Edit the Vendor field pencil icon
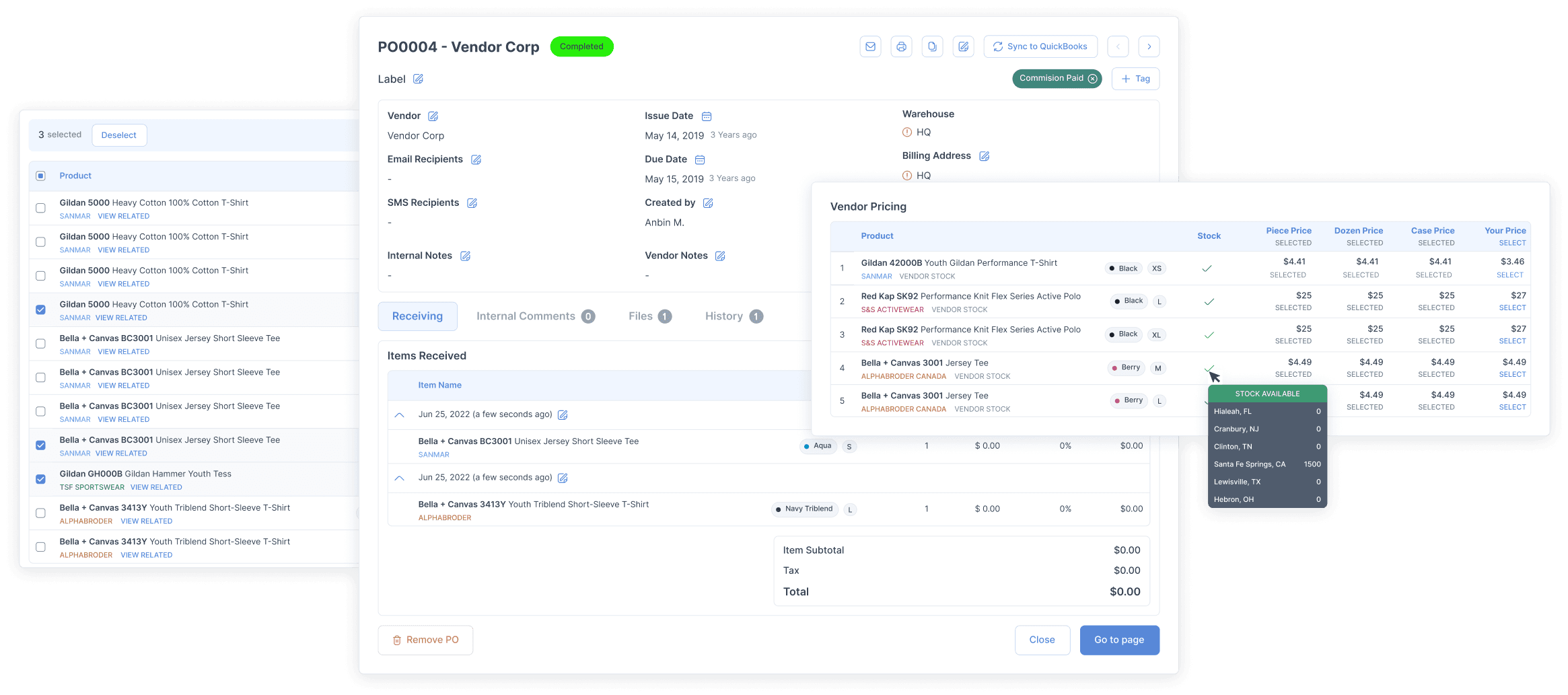 (433, 116)
